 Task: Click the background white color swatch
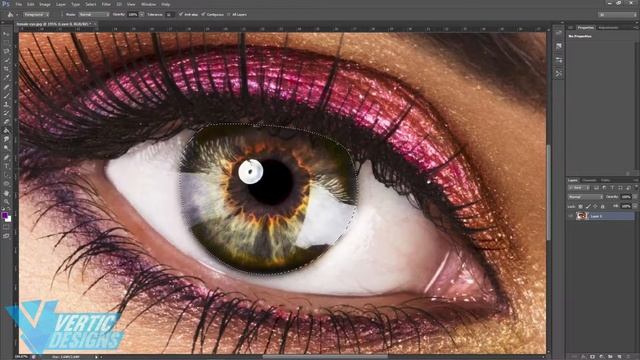pos(9,220)
